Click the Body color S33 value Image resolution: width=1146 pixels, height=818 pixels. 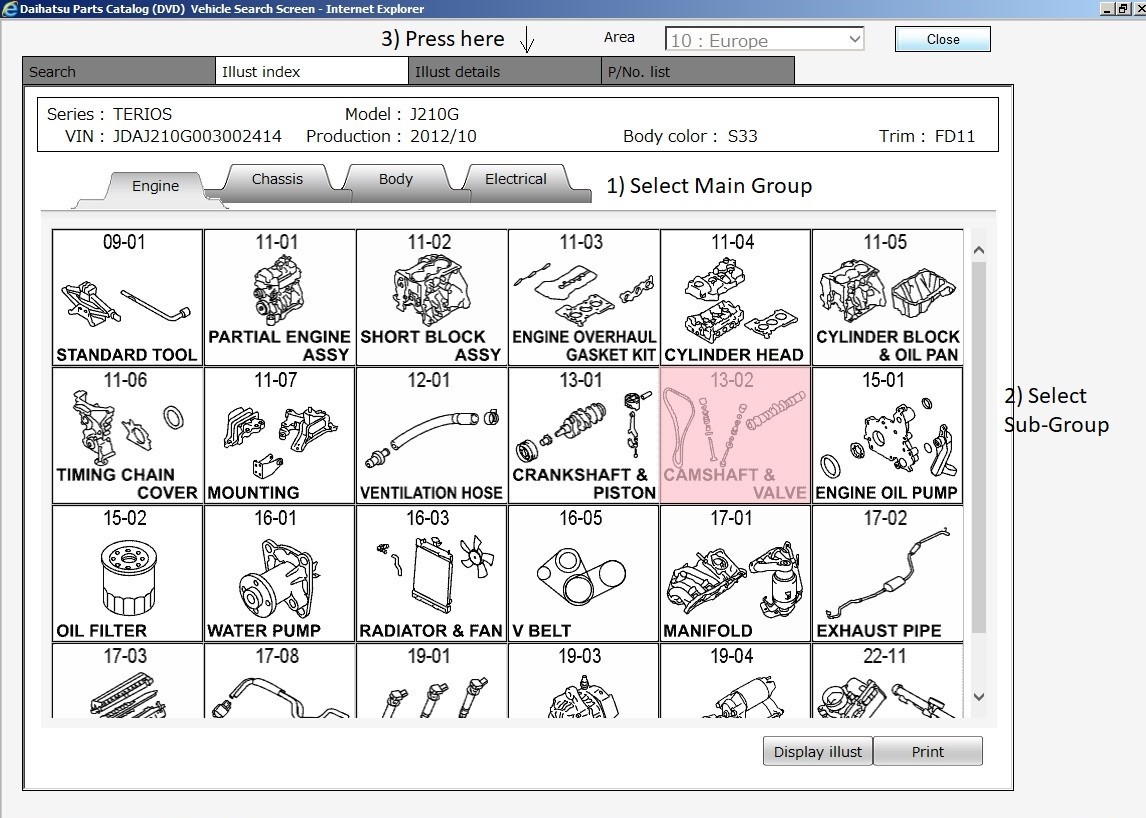[743, 136]
